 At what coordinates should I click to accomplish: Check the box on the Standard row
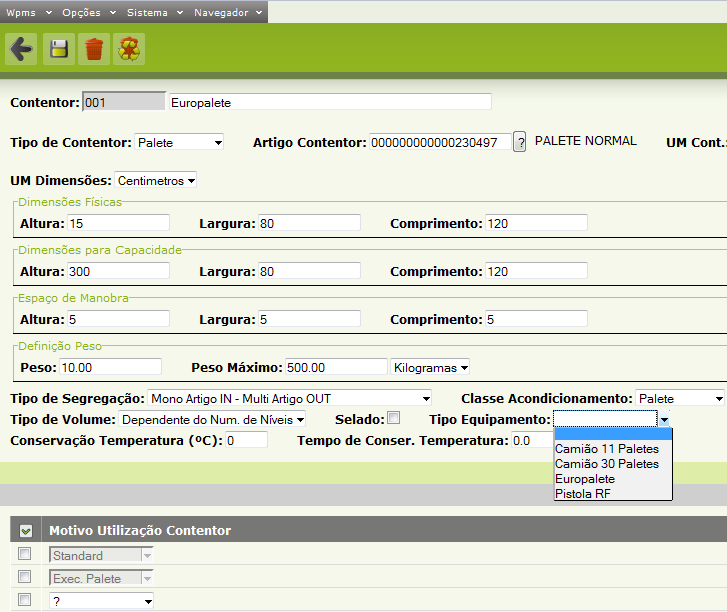(x=25, y=554)
